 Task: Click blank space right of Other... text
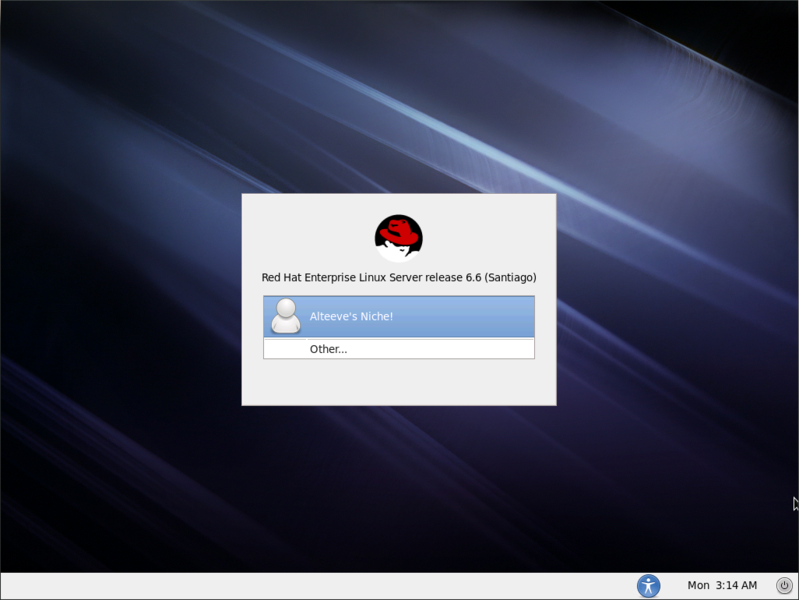pos(450,349)
